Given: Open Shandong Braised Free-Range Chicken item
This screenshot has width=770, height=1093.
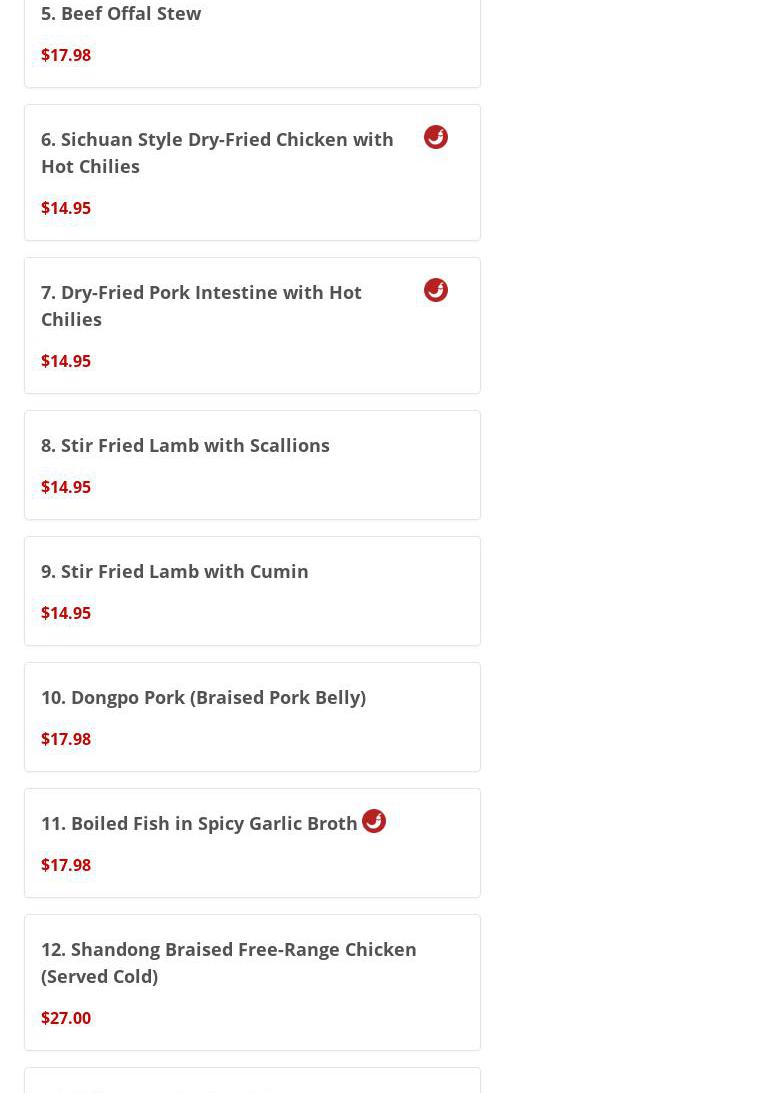Looking at the screenshot, I should 229,962.
